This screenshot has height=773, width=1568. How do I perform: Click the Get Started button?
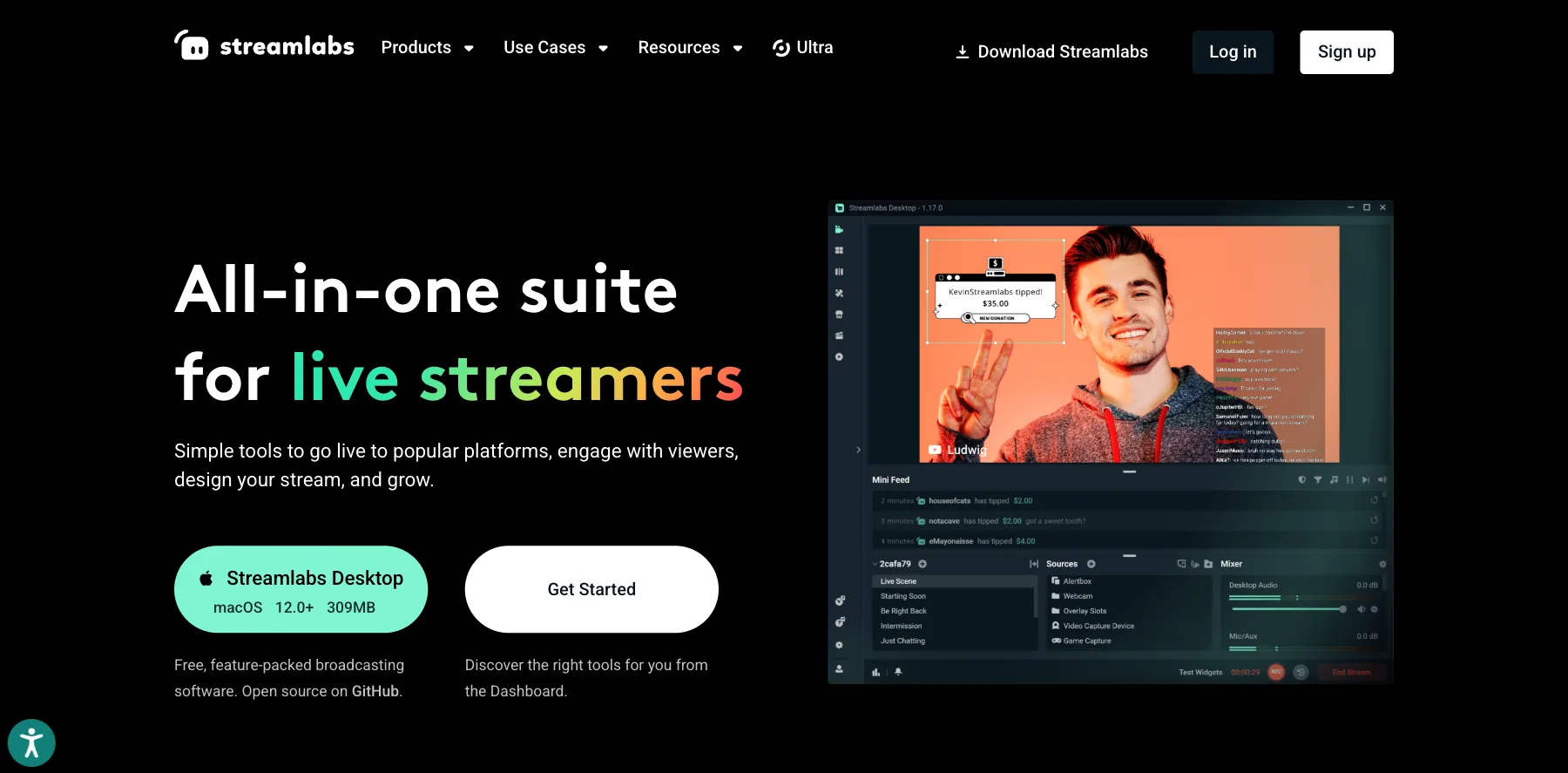point(591,589)
